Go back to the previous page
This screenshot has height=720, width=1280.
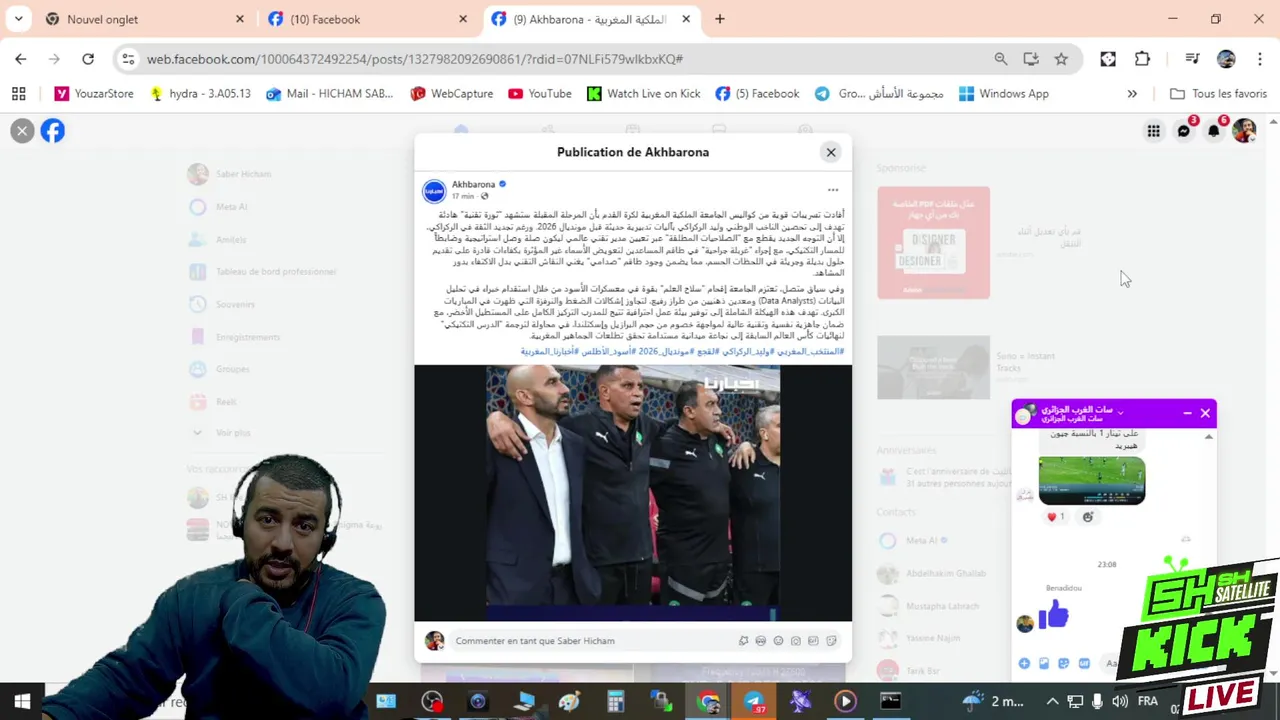[21, 59]
